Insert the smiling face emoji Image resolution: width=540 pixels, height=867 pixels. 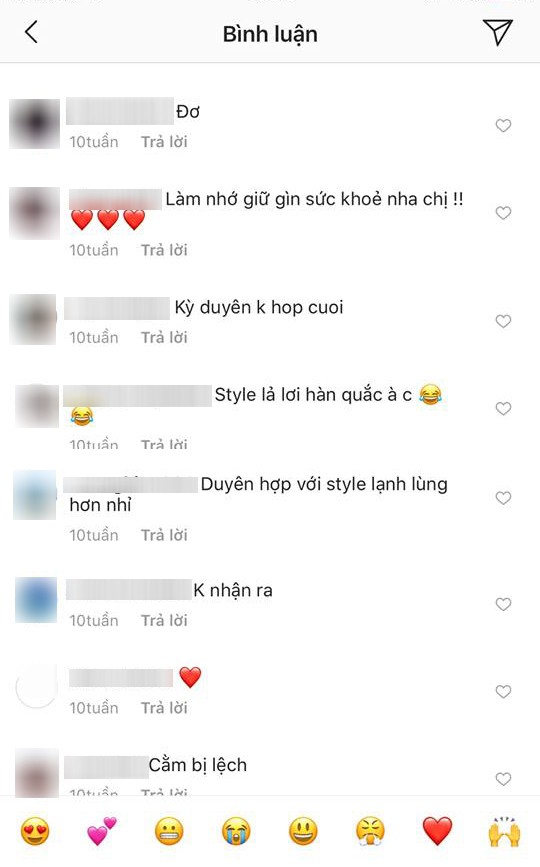coord(303,832)
